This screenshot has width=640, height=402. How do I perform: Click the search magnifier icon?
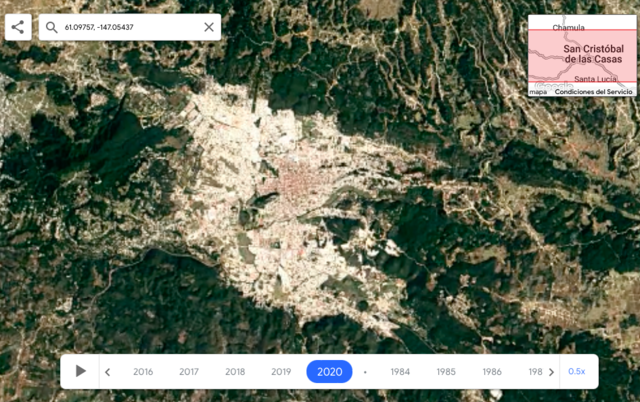51,27
